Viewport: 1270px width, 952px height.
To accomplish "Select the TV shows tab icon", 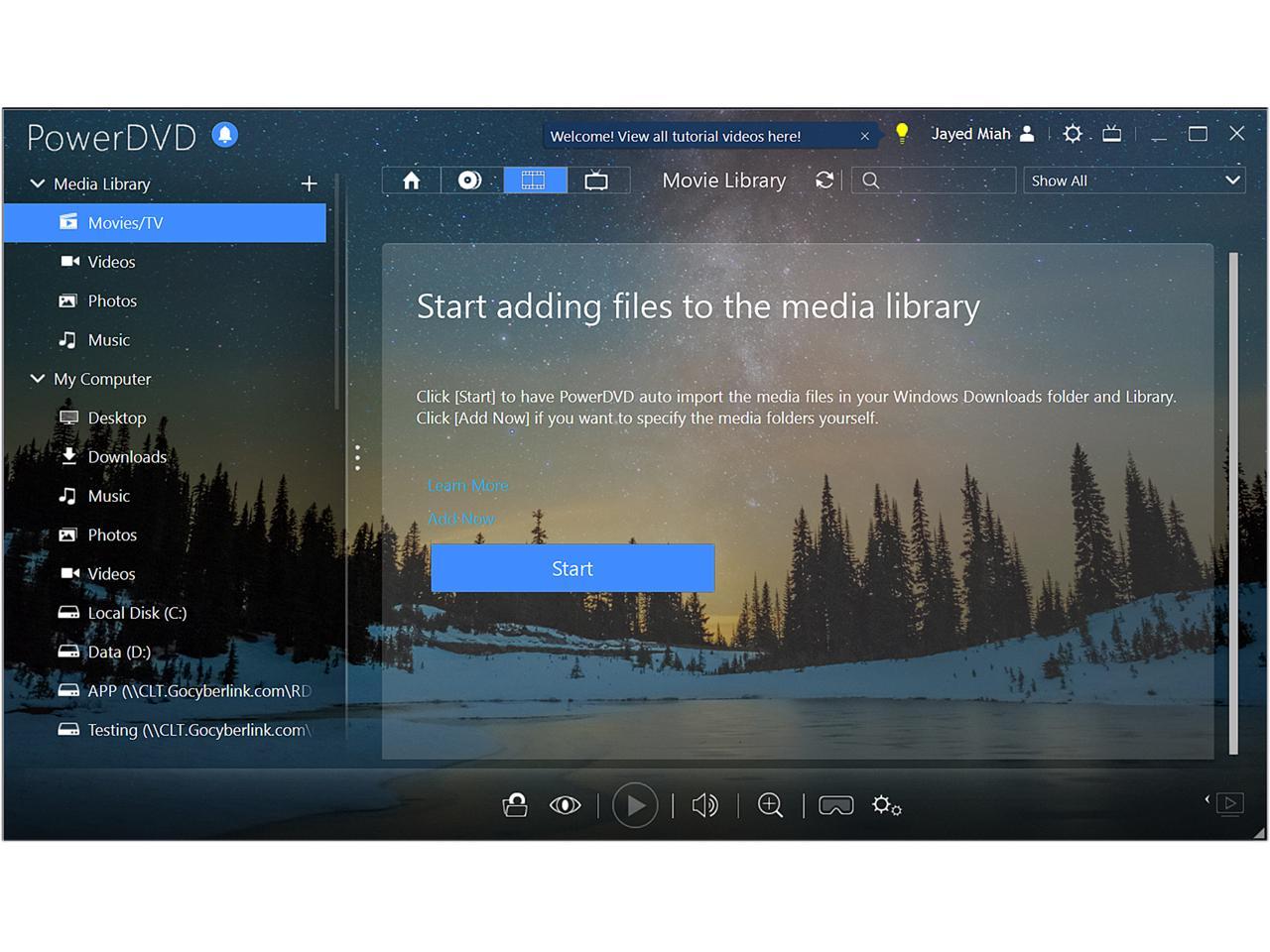I will click(596, 180).
